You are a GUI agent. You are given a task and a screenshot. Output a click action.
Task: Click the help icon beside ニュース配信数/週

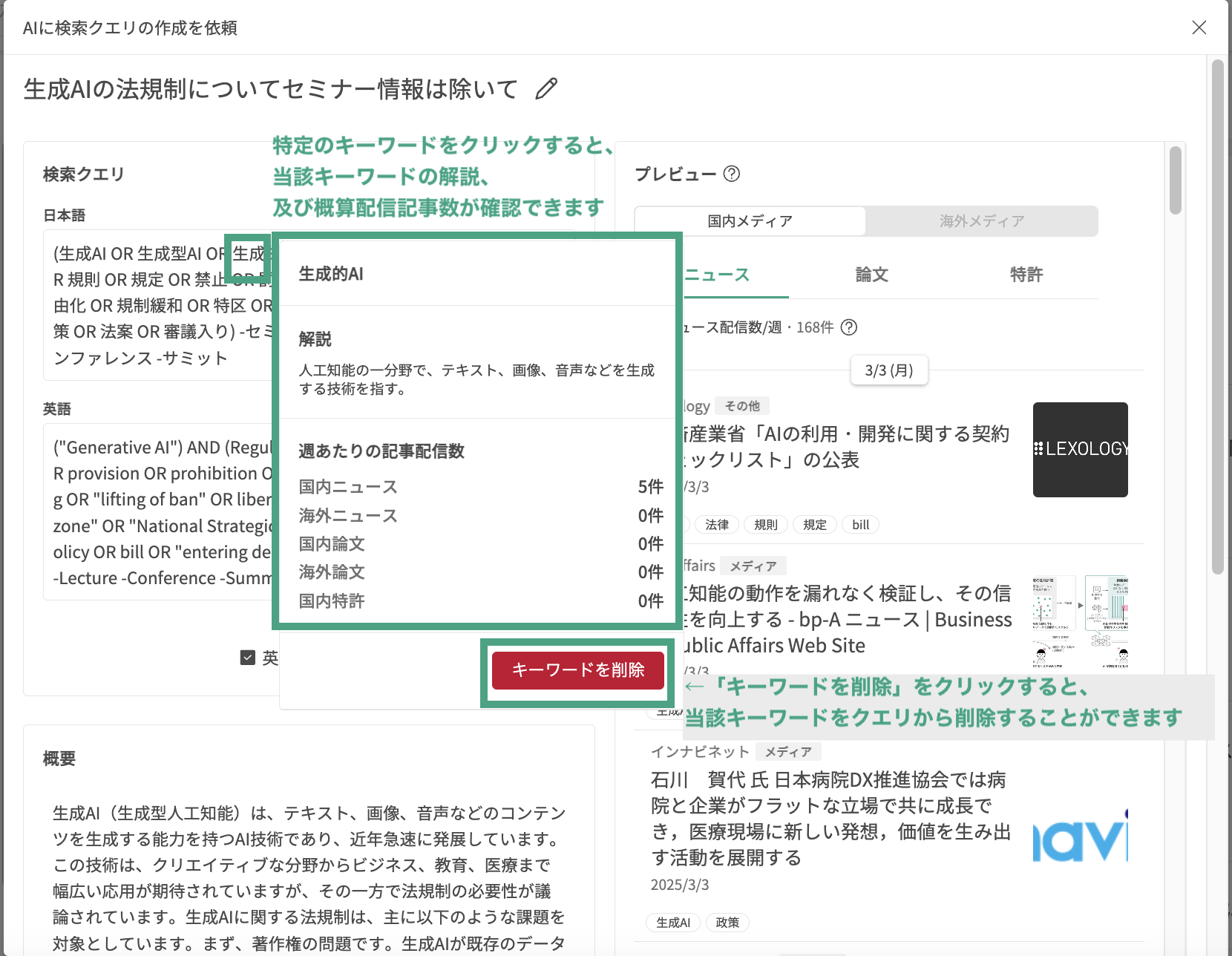[x=849, y=327]
